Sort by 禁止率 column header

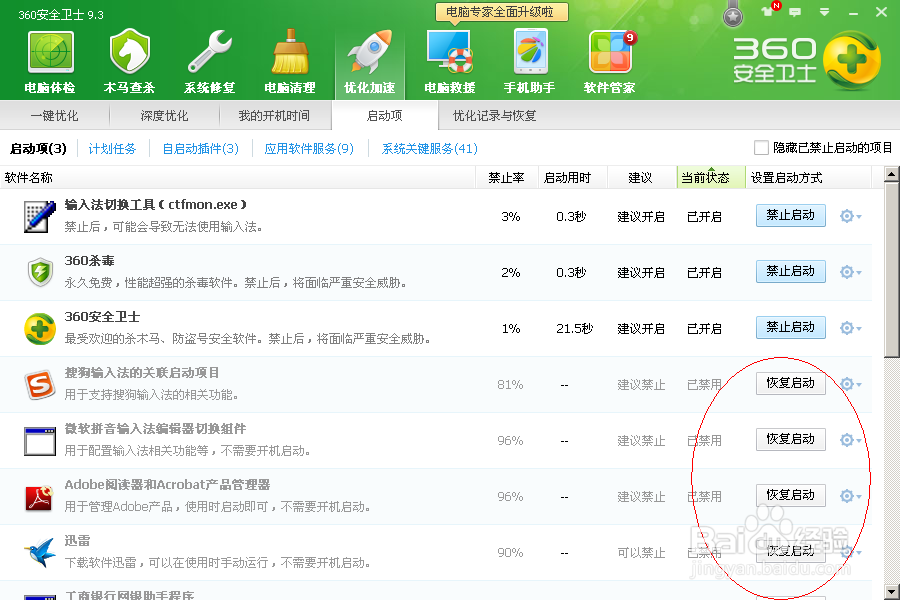507,177
